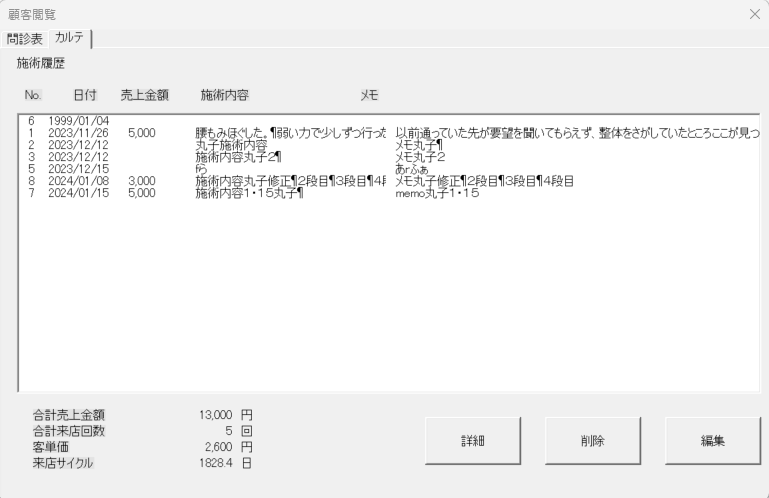The height and width of the screenshot is (498, 769).
Task: Select the 2024/01/08 record row
Action: 388,181
